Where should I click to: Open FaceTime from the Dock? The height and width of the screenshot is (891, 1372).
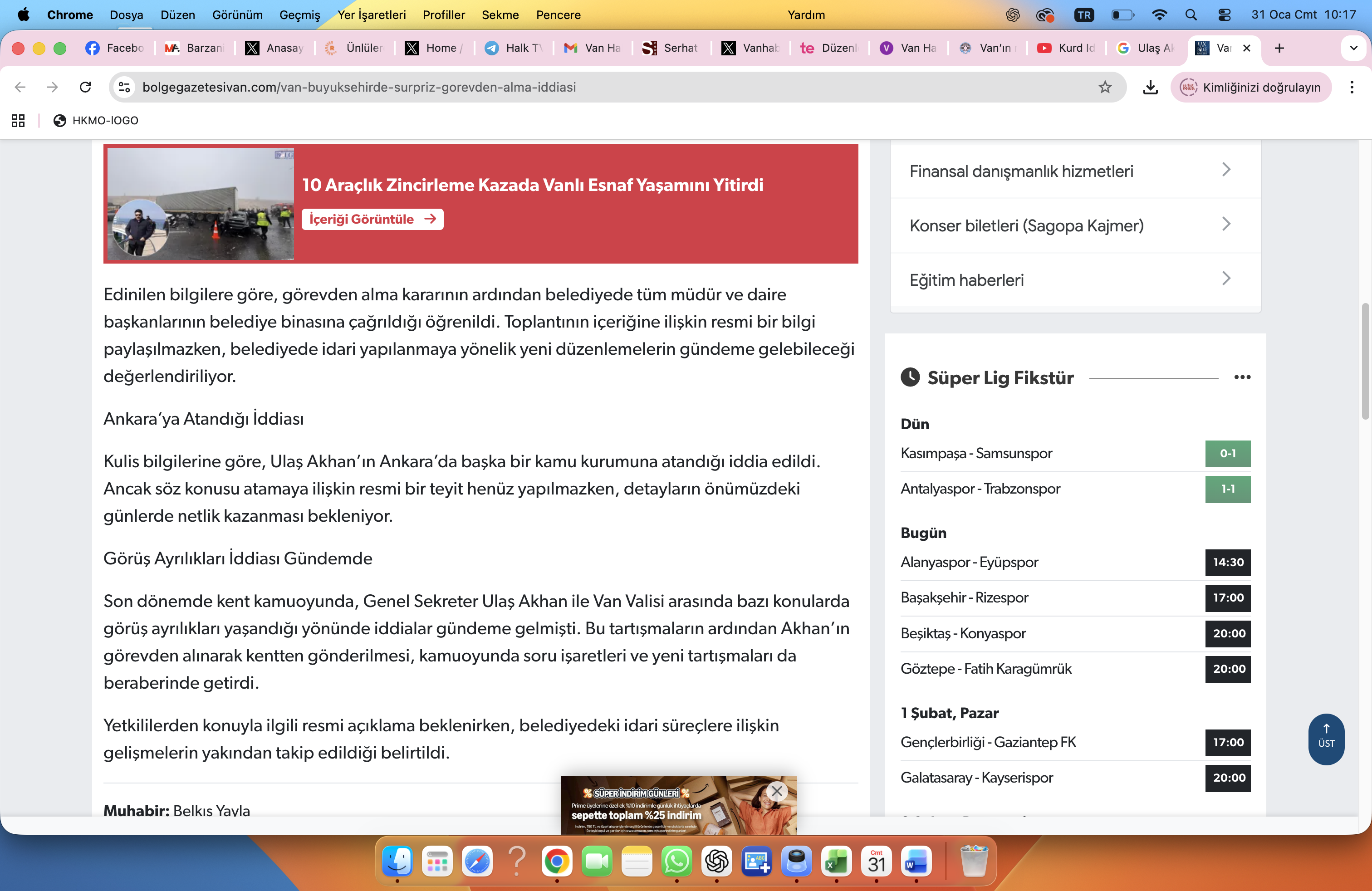coord(597,862)
